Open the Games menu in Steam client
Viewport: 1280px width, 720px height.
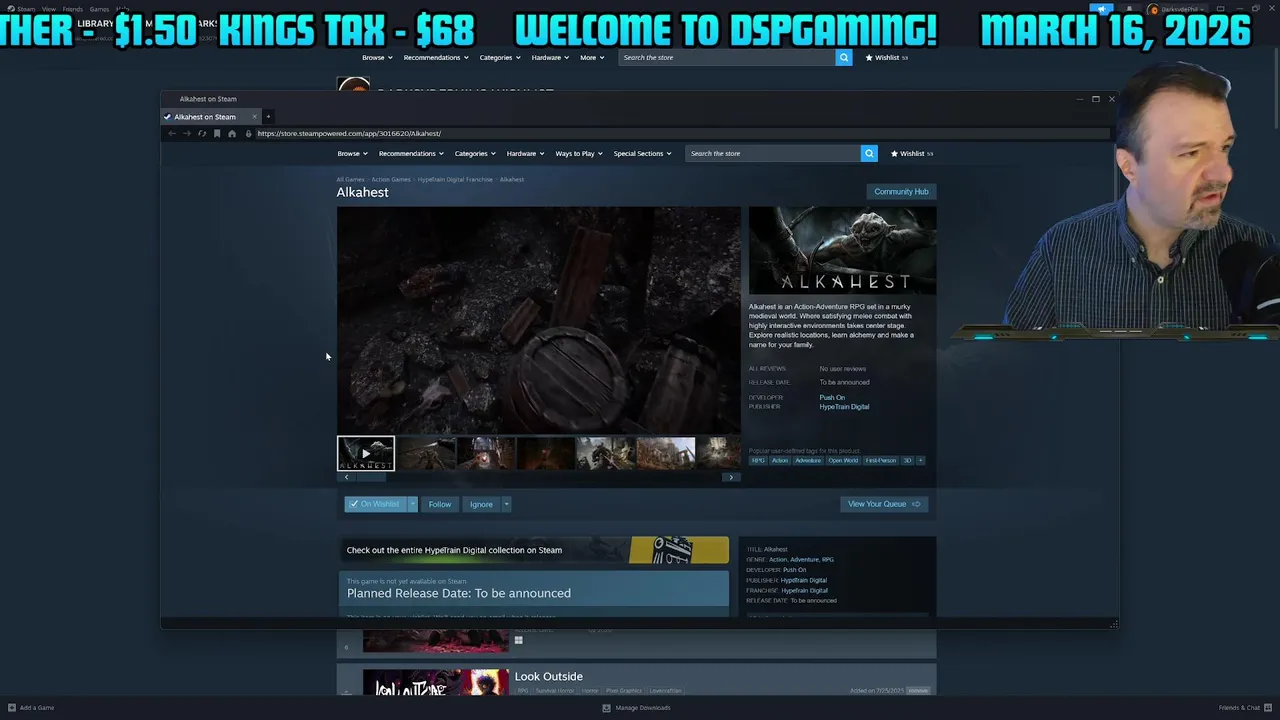click(99, 9)
